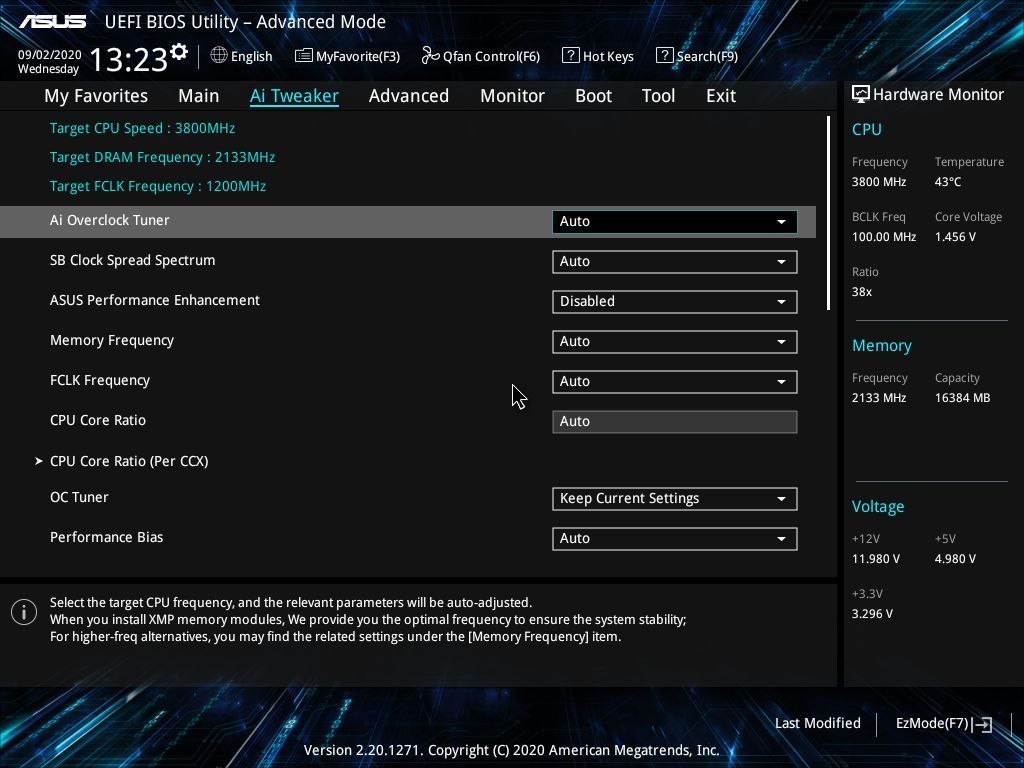Click the Version 2.20.1271 copyright text
This screenshot has height=768, width=1024.
click(511, 750)
